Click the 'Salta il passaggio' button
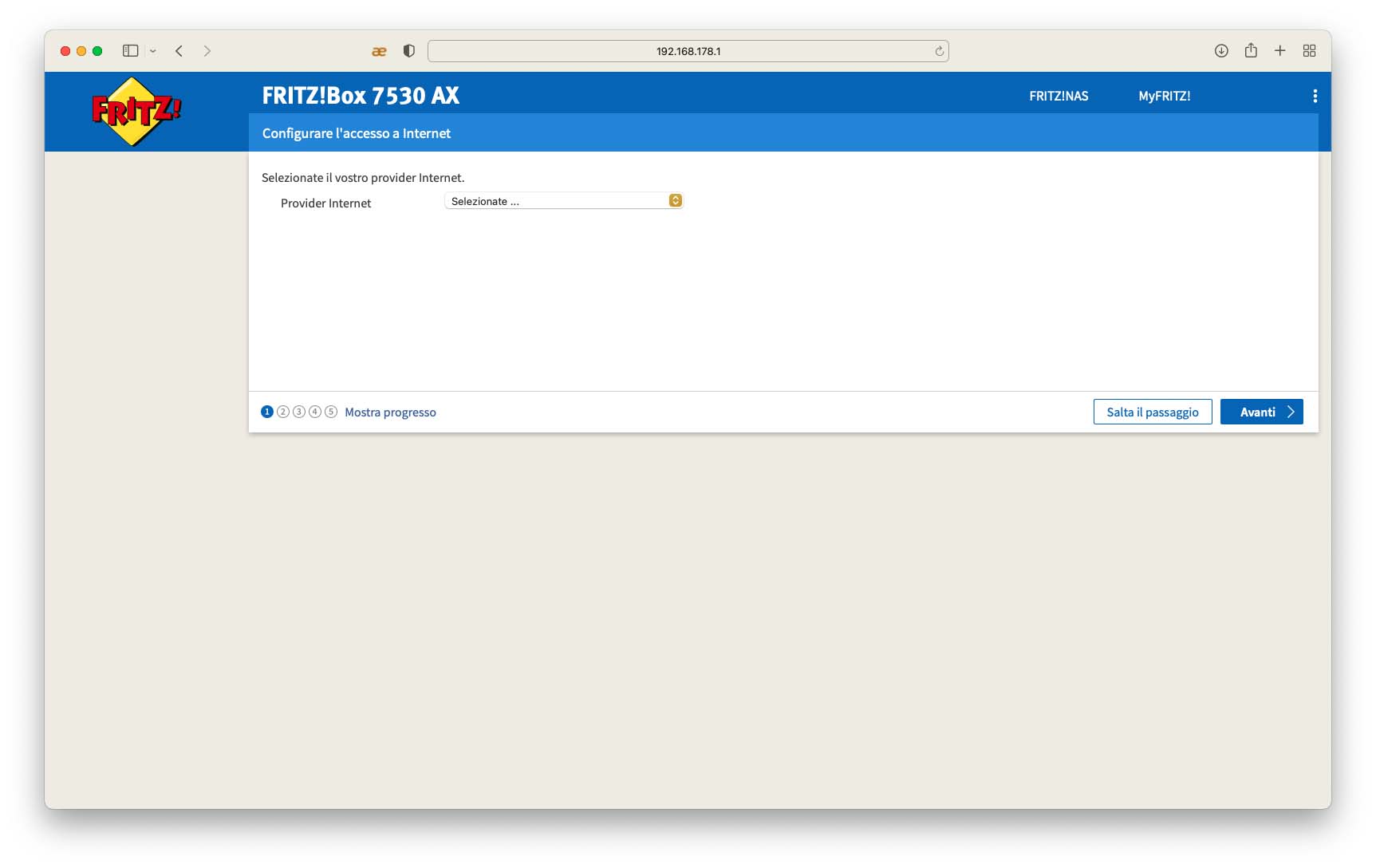Screen dimensions: 1376x868 coord(1153,412)
